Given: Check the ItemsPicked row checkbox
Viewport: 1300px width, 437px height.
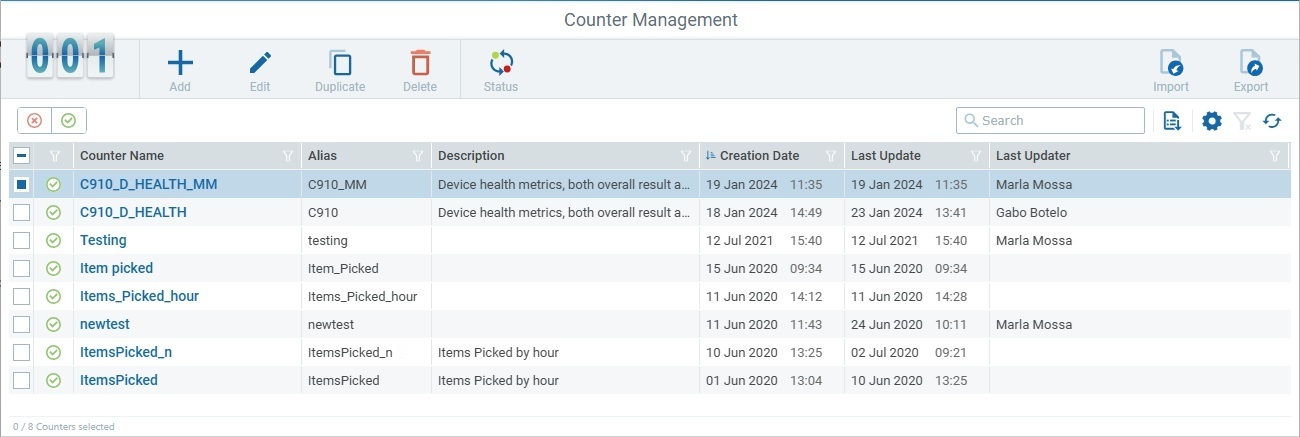Looking at the screenshot, I should (22, 380).
